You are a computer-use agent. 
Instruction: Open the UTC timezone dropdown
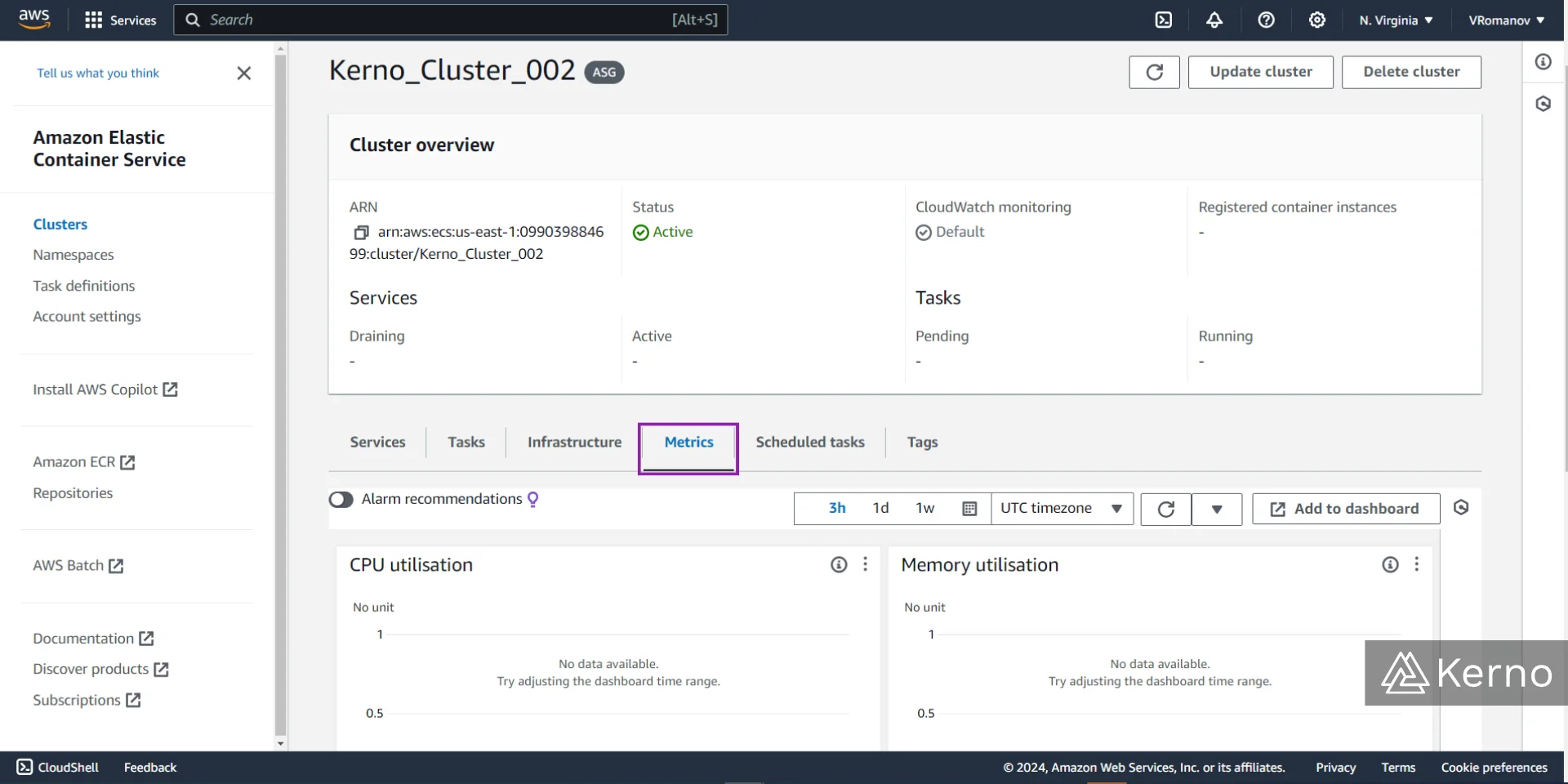pyautogui.click(x=1062, y=509)
